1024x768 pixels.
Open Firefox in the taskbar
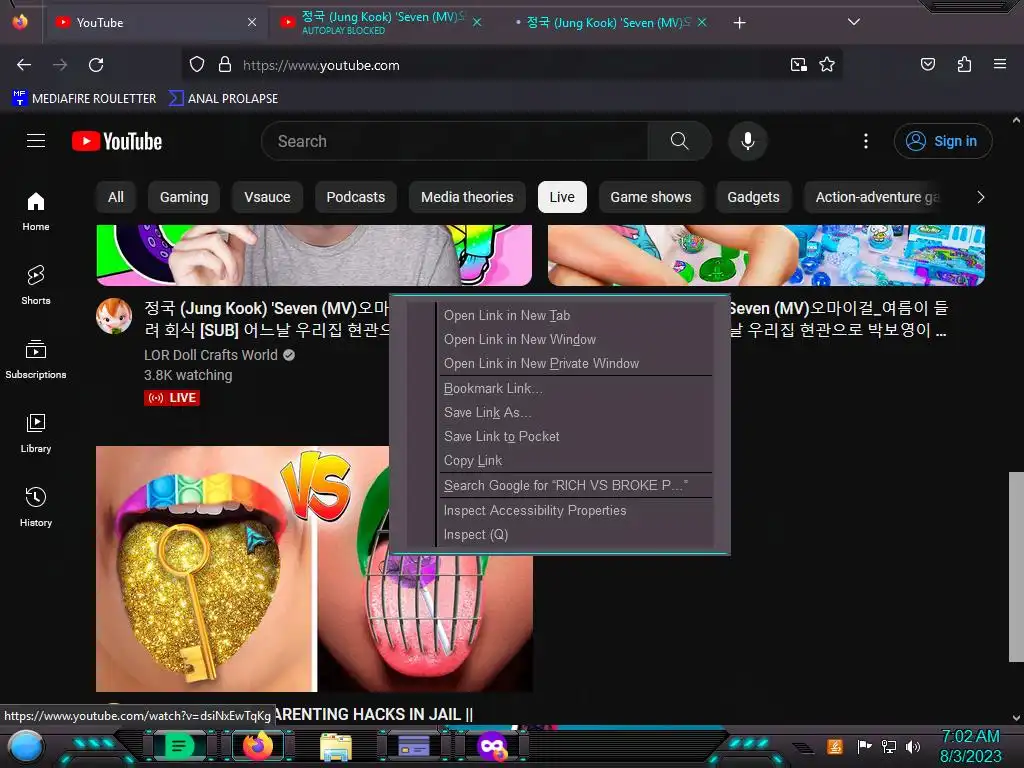257,746
